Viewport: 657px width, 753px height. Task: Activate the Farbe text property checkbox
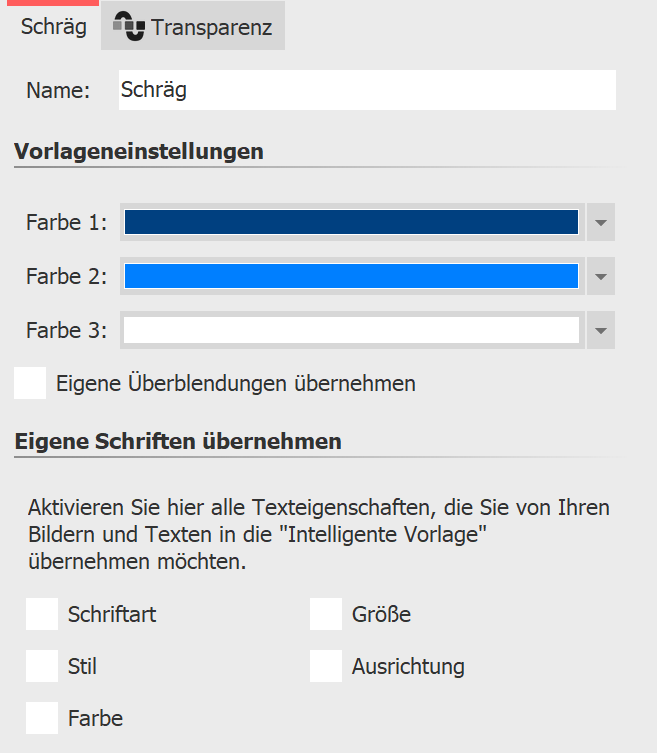[42, 717]
